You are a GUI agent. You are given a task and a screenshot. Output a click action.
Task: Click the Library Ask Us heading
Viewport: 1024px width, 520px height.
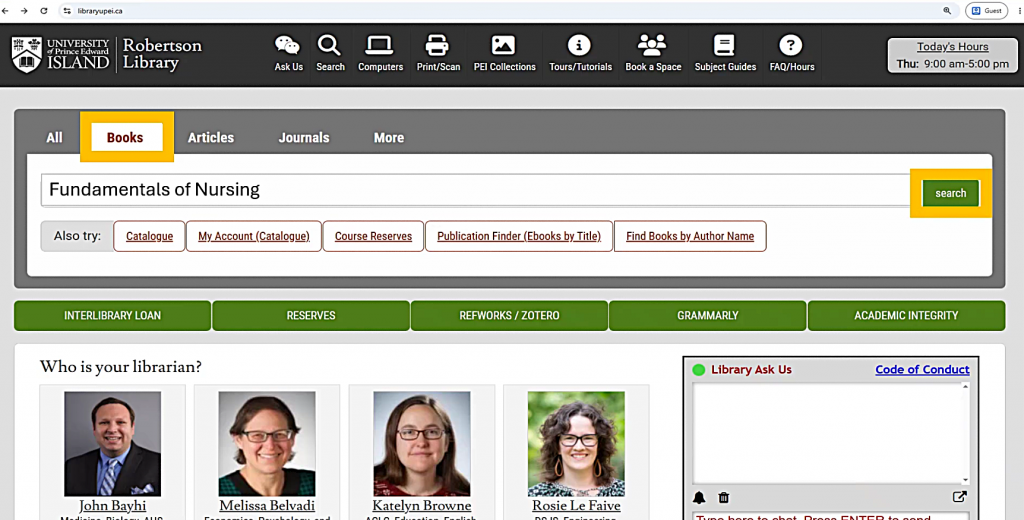click(x=751, y=370)
